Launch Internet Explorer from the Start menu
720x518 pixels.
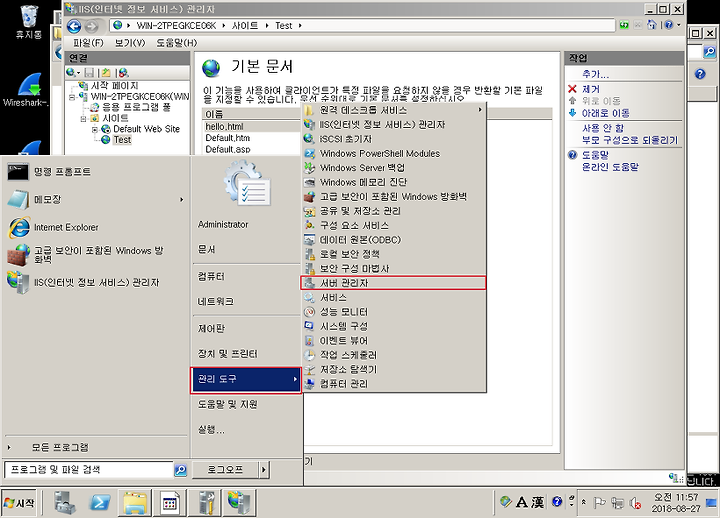[96, 227]
